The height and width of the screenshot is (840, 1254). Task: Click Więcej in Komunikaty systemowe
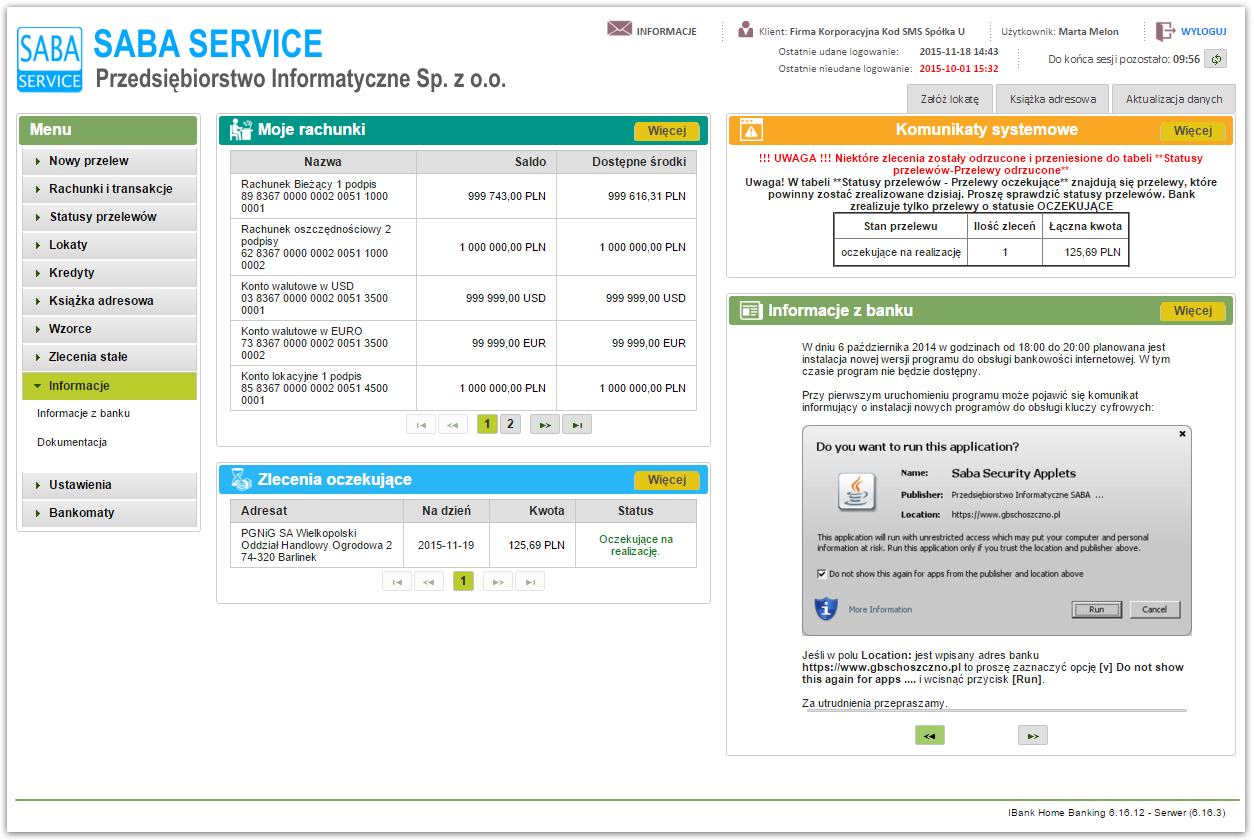point(1193,131)
